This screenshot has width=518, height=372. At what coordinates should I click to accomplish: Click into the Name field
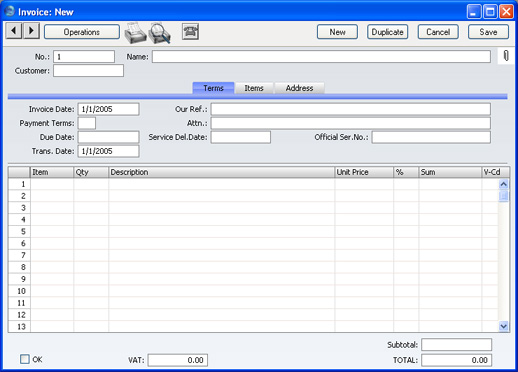[x=321, y=57]
